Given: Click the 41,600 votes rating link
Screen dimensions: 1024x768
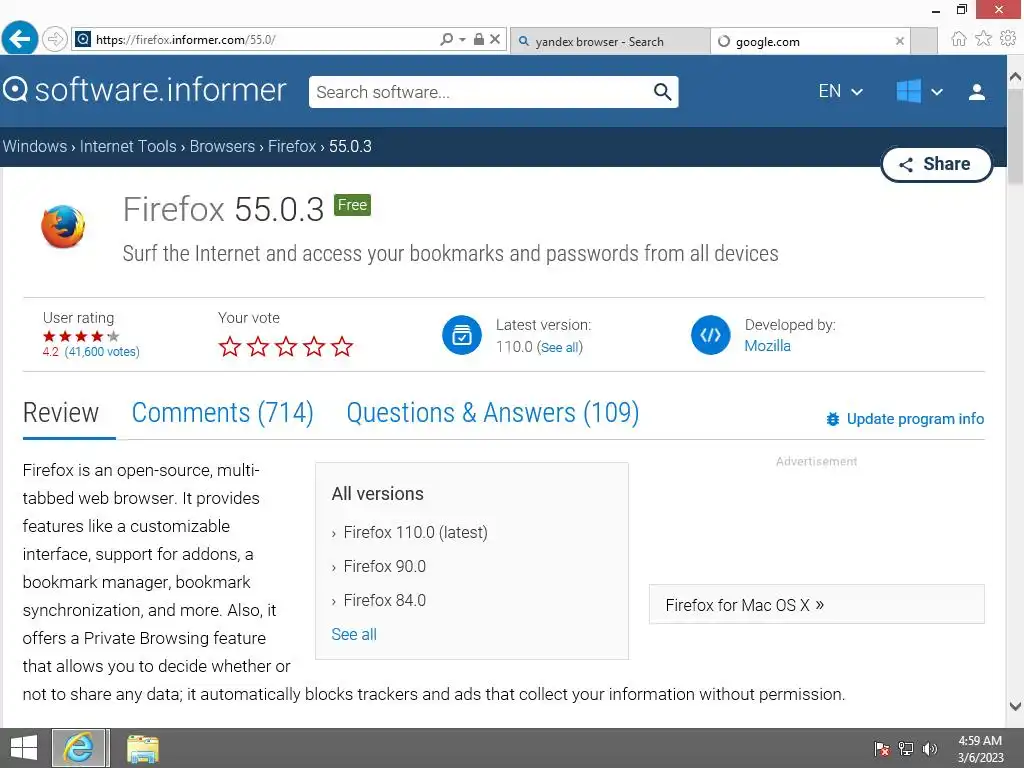Looking at the screenshot, I should 102,351.
